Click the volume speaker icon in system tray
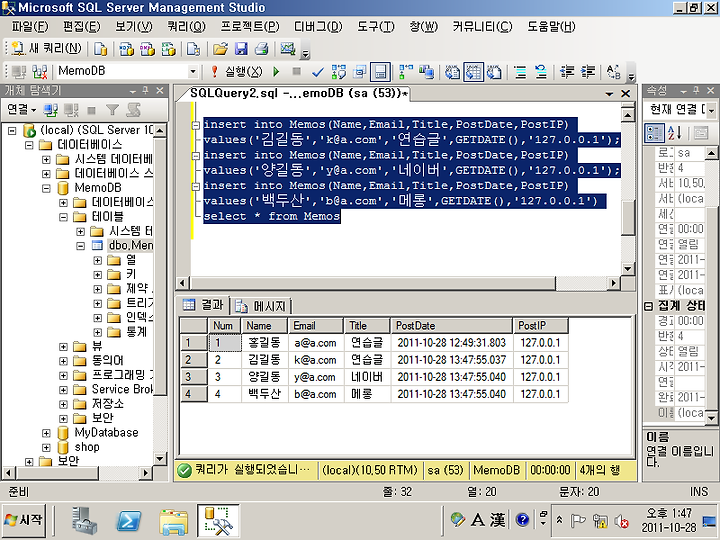 pyautogui.click(x=622, y=521)
